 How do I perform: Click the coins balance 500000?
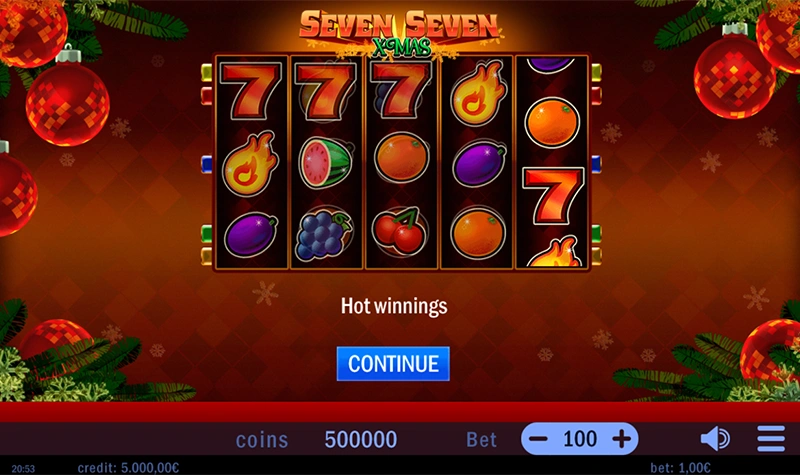361,439
